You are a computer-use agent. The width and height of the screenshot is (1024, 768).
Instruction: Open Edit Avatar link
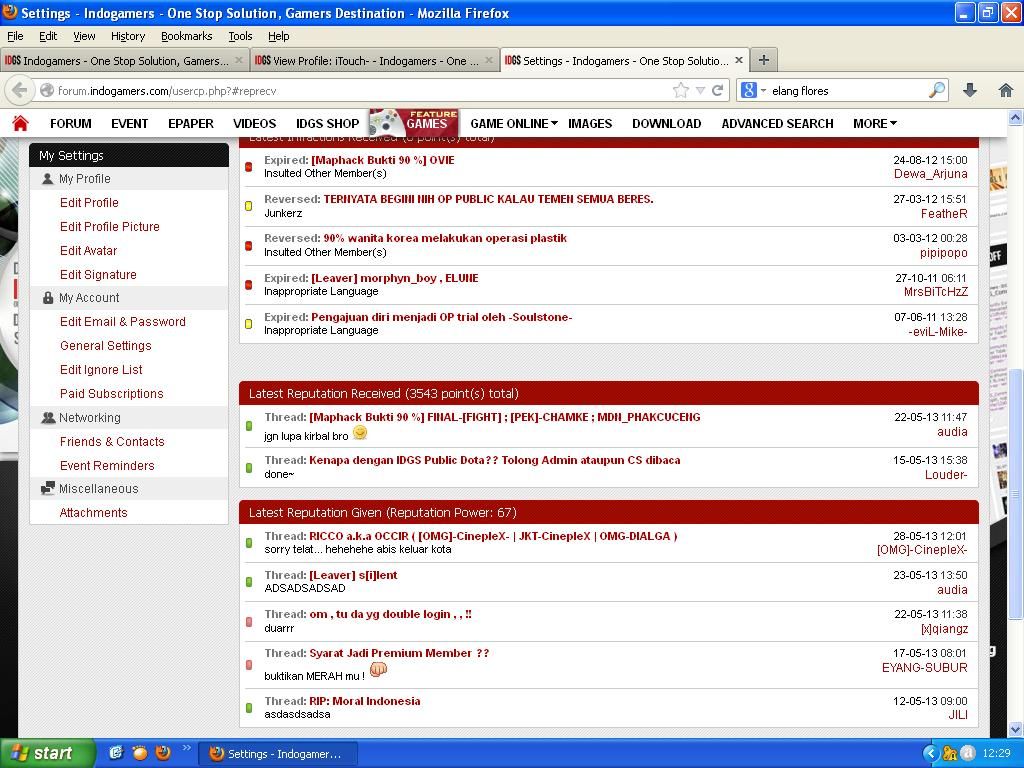coord(89,250)
